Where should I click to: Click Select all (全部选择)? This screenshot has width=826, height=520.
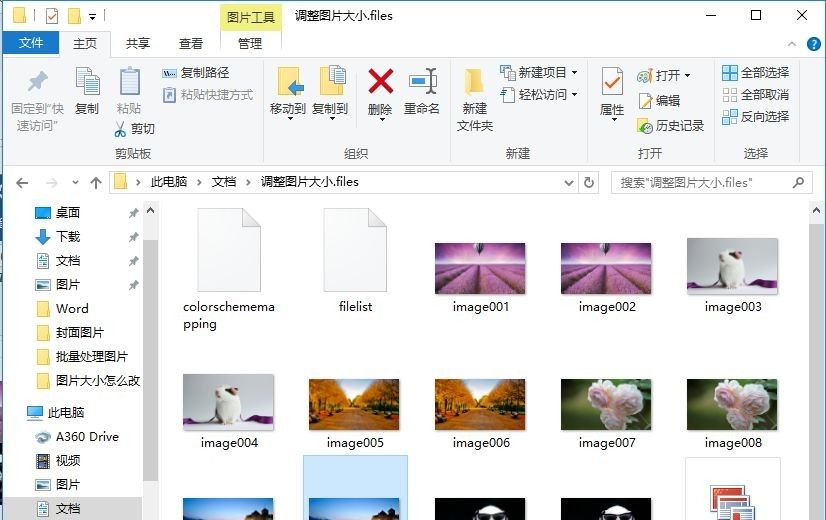[x=755, y=73]
